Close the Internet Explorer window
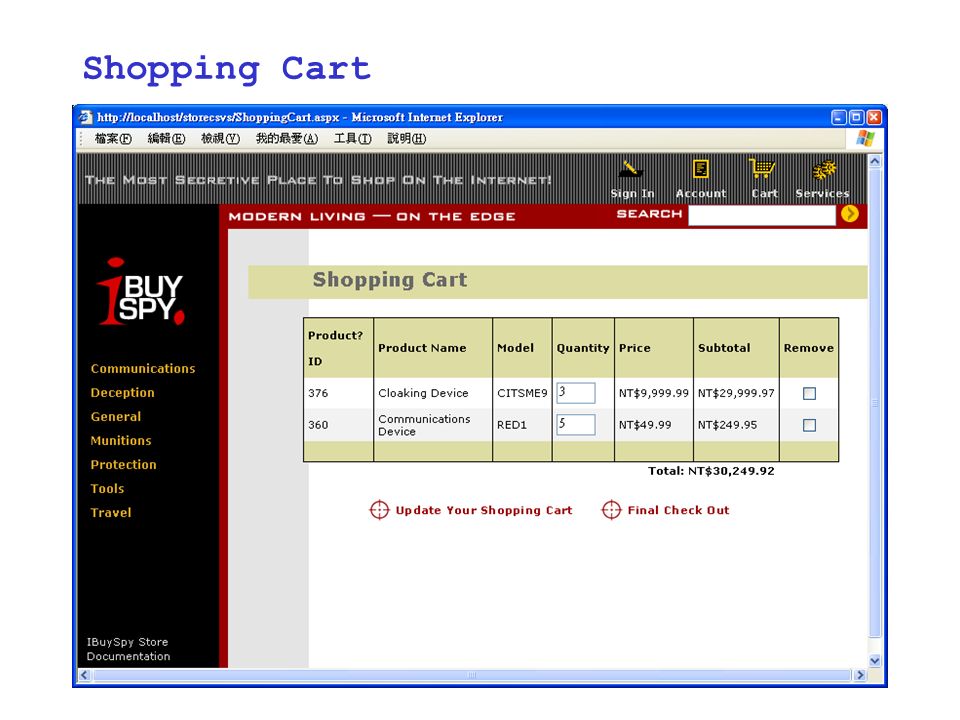 pos(874,117)
